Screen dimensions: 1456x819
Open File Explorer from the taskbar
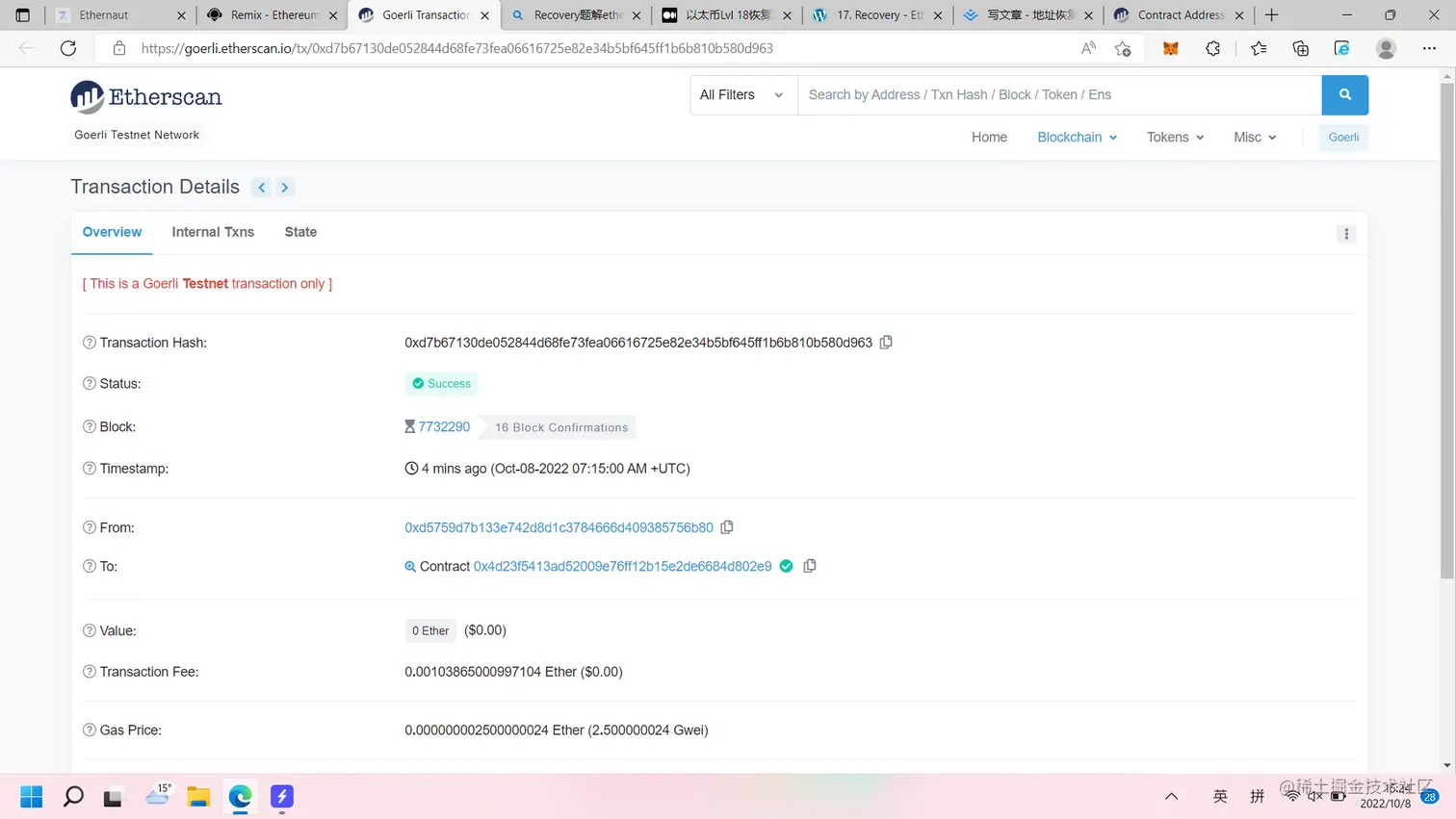(198, 796)
